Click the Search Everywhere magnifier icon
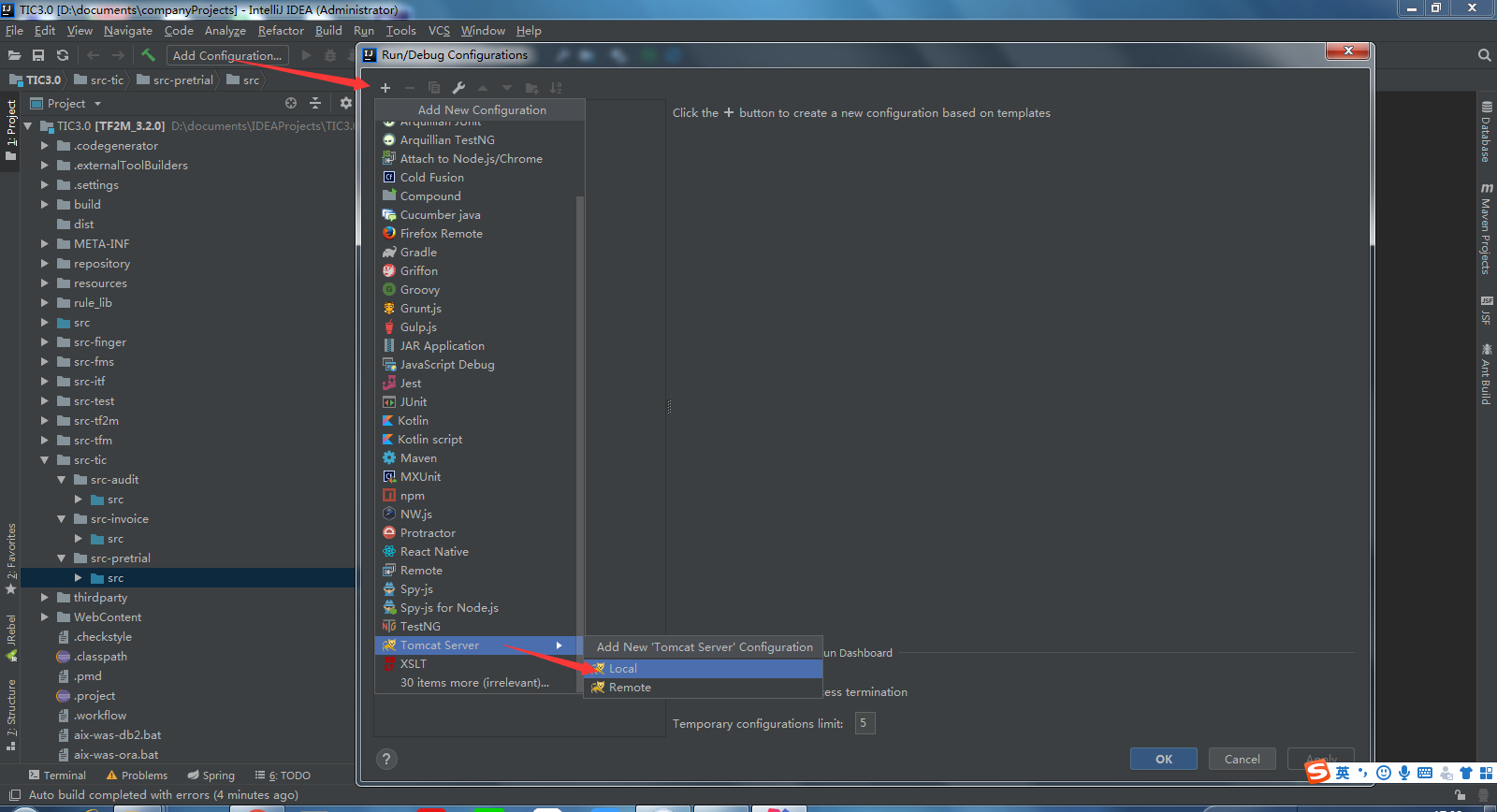This screenshot has width=1497, height=812. (1484, 55)
